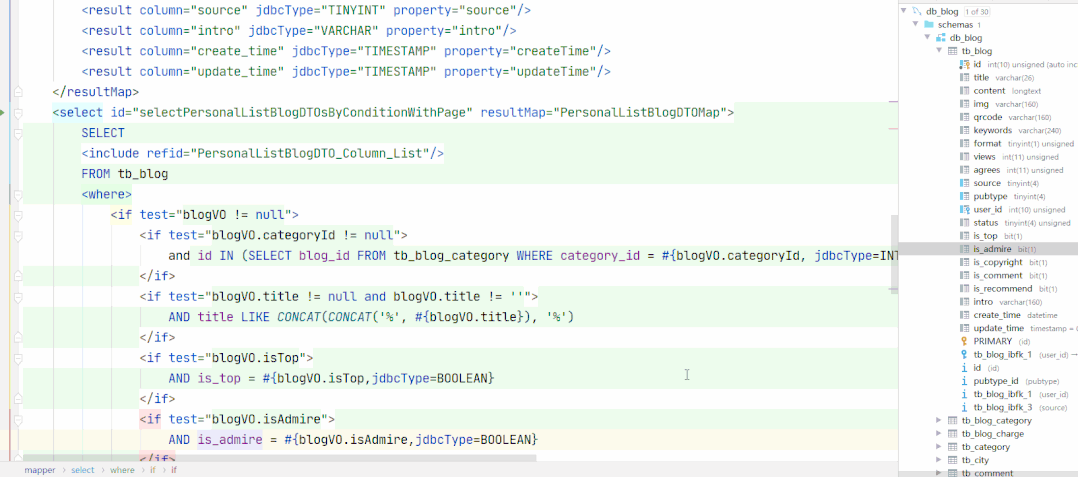Click the db_blog data source icon

click(x=916, y=11)
